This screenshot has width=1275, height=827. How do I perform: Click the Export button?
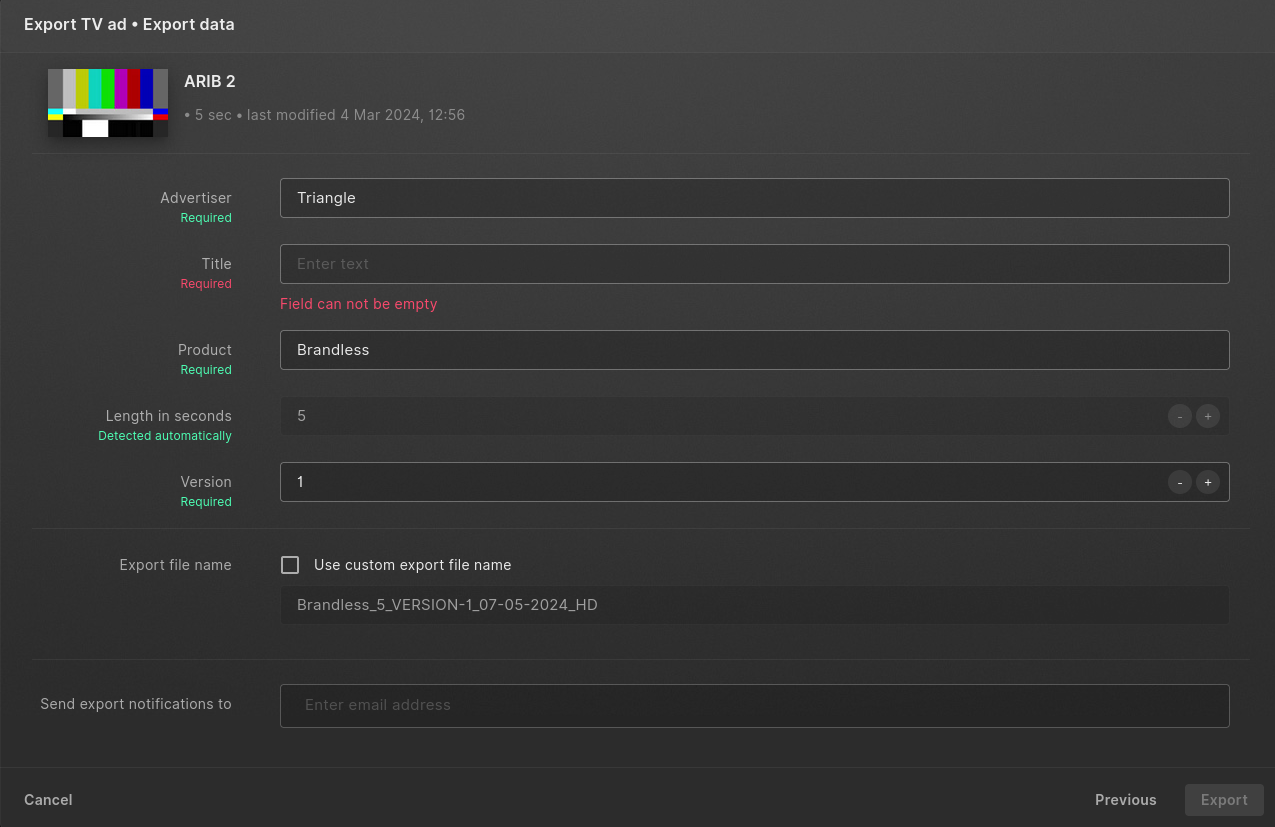click(1224, 800)
